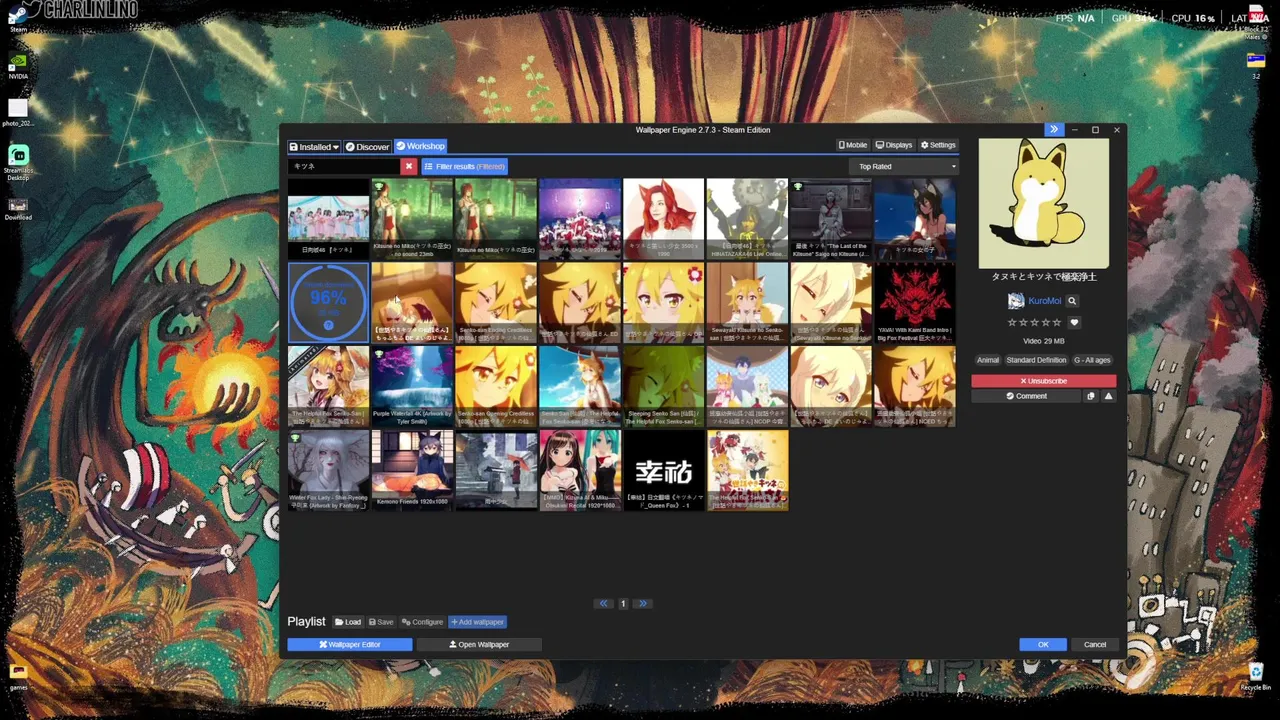Confirm with the OK button
The image size is (1280, 720).
(x=1043, y=645)
